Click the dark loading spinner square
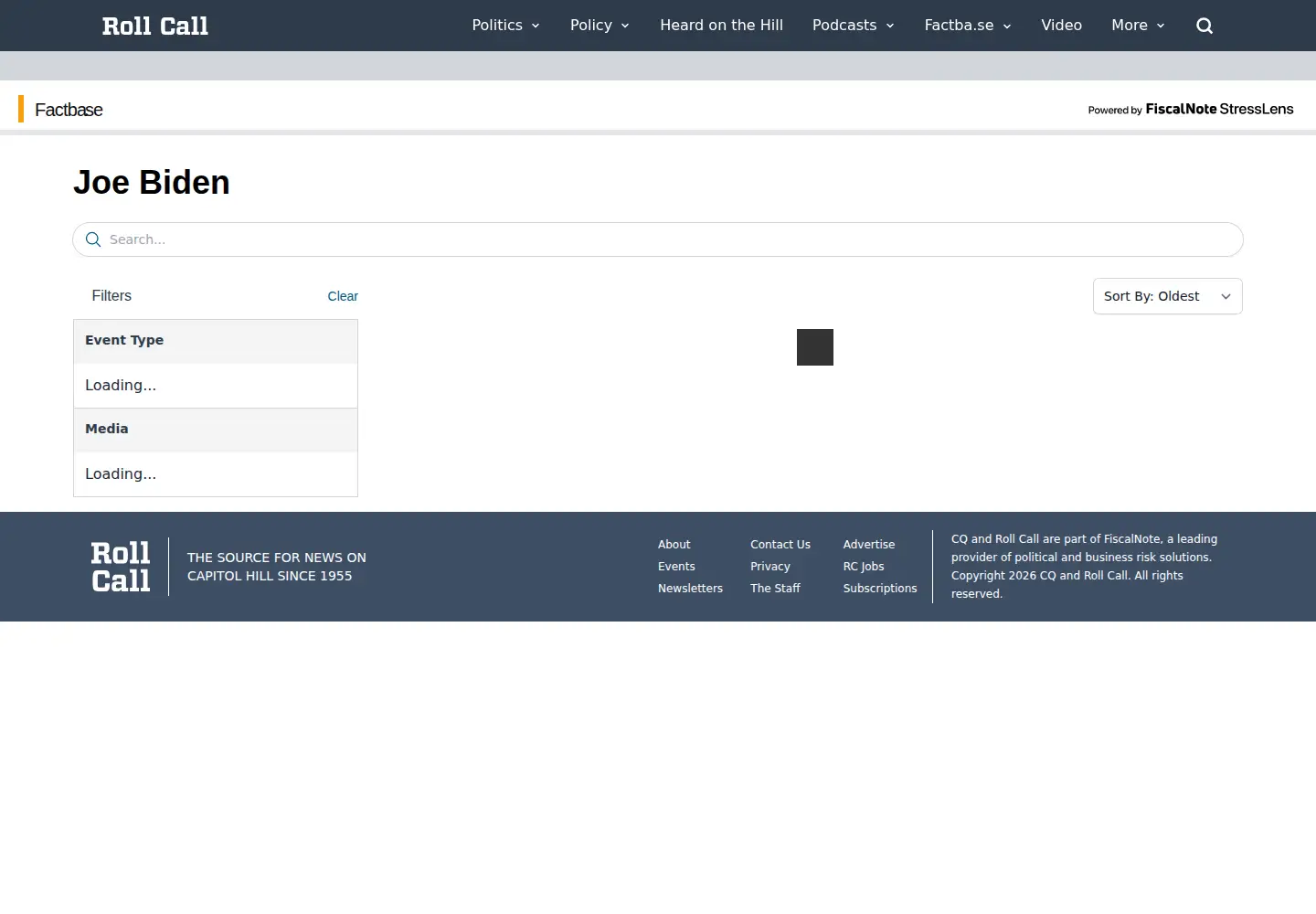Image resolution: width=1316 pixels, height=914 pixels. click(x=815, y=347)
